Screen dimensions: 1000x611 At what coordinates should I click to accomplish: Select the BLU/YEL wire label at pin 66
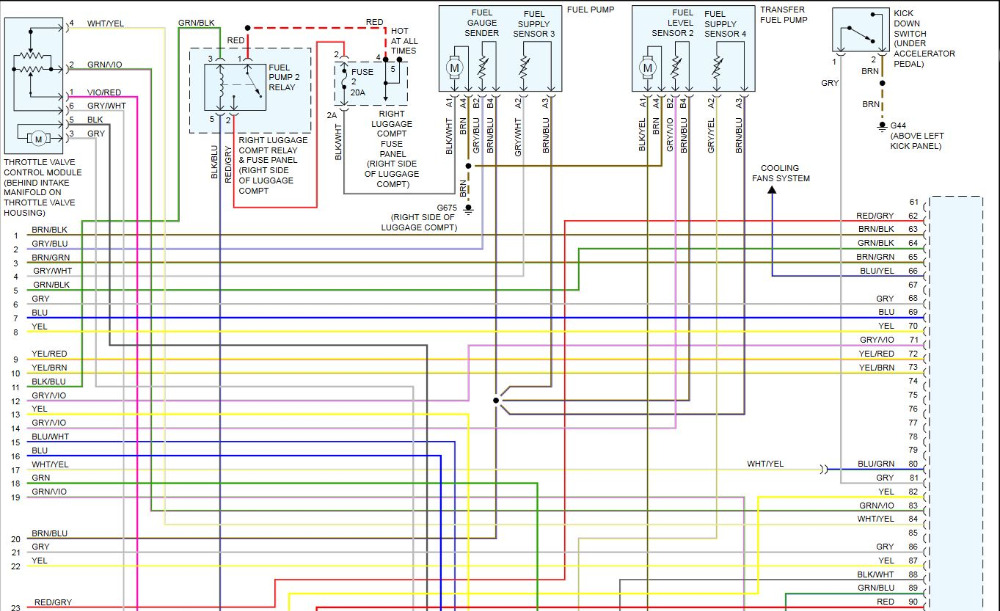coord(875,271)
